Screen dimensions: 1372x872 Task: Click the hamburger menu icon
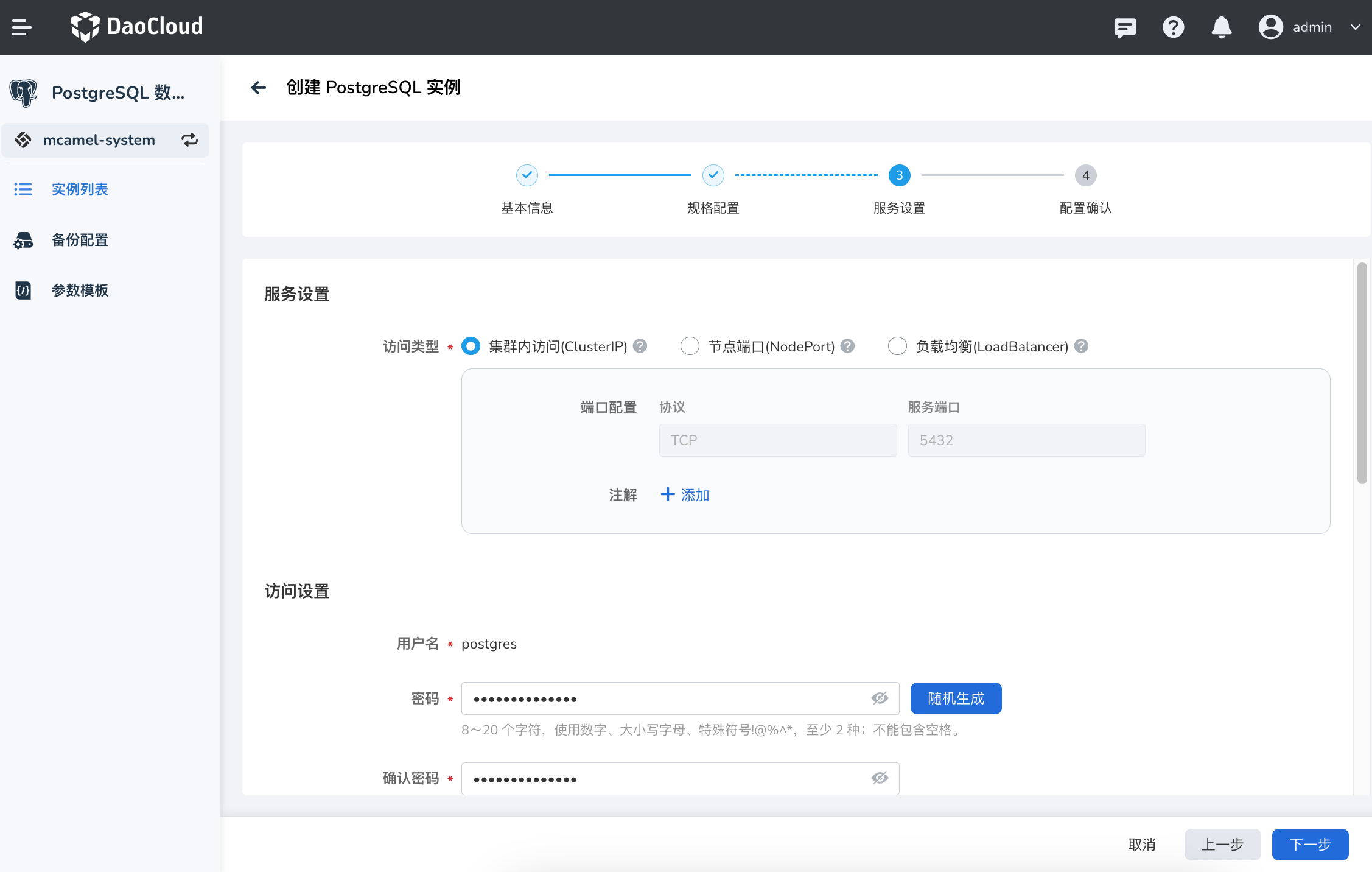click(x=21, y=27)
